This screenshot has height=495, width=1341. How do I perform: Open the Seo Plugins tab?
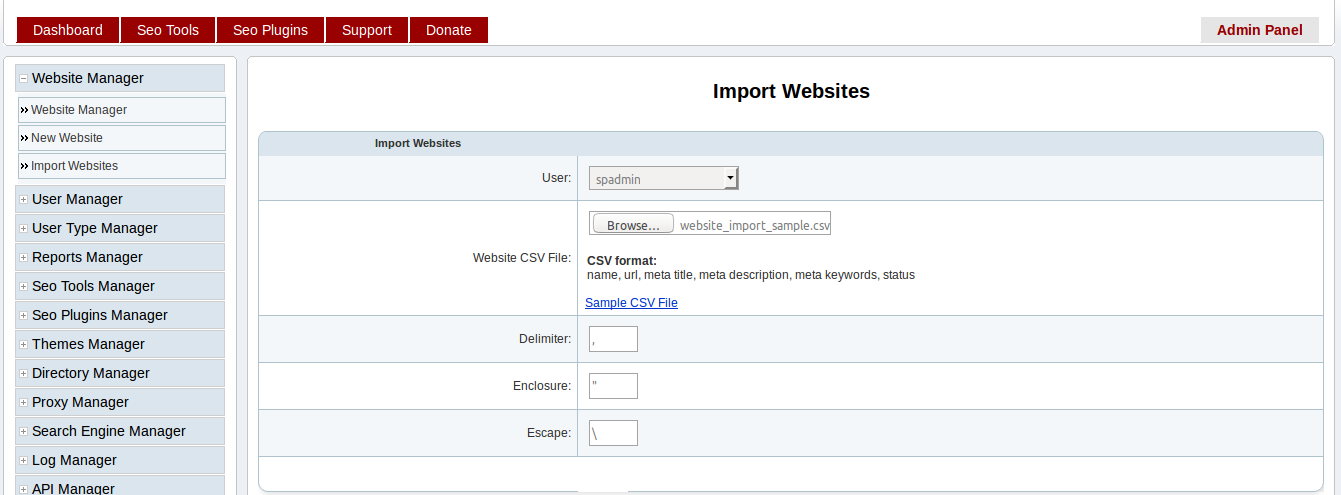[270, 30]
